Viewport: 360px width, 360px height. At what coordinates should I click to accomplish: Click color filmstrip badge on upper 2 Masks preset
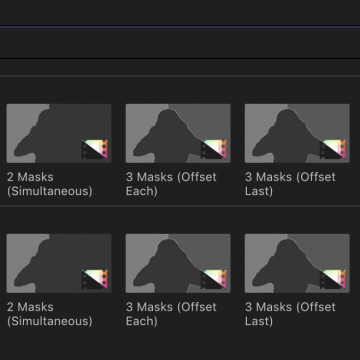[95, 149]
